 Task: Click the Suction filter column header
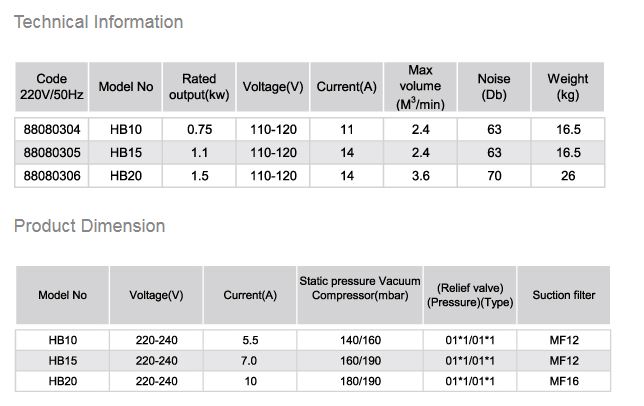[x=564, y=295]
